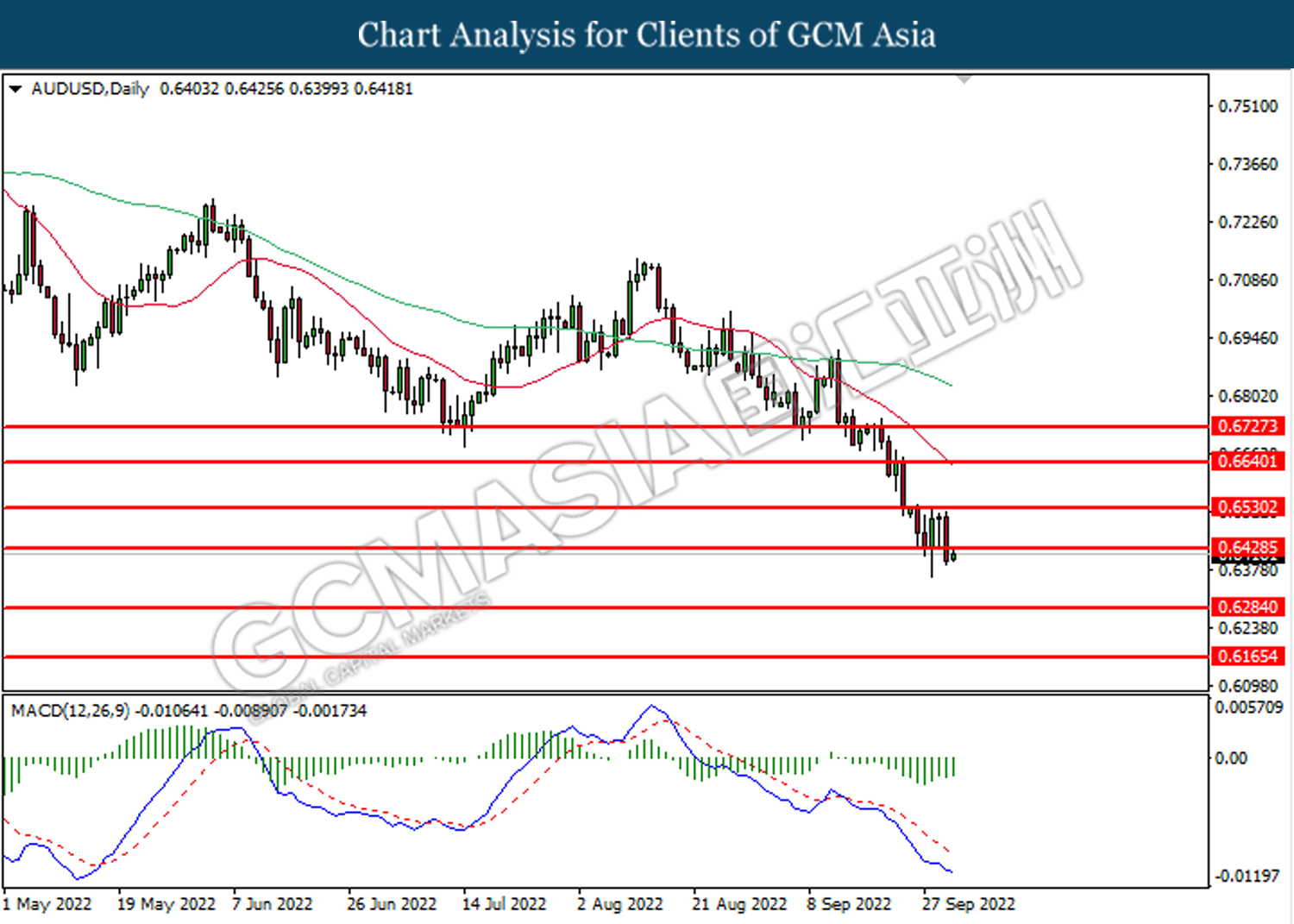Screen dimensions: 1294x924
Task: Click the MACD -0.01197 scale value
Action: (x=1247, y=876)
